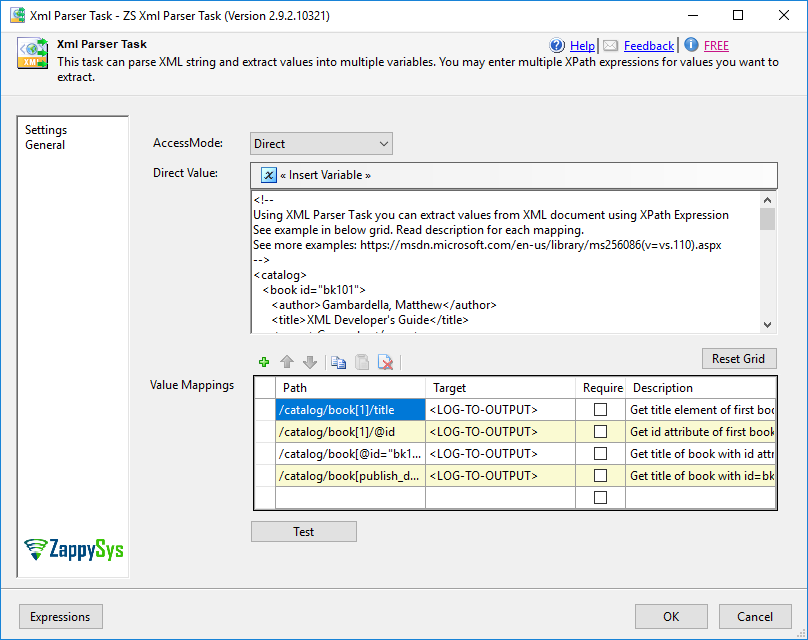Add a new mapping row with green plus icon
808x640 pixels.
pyautogui.click(x=264, y=362)
